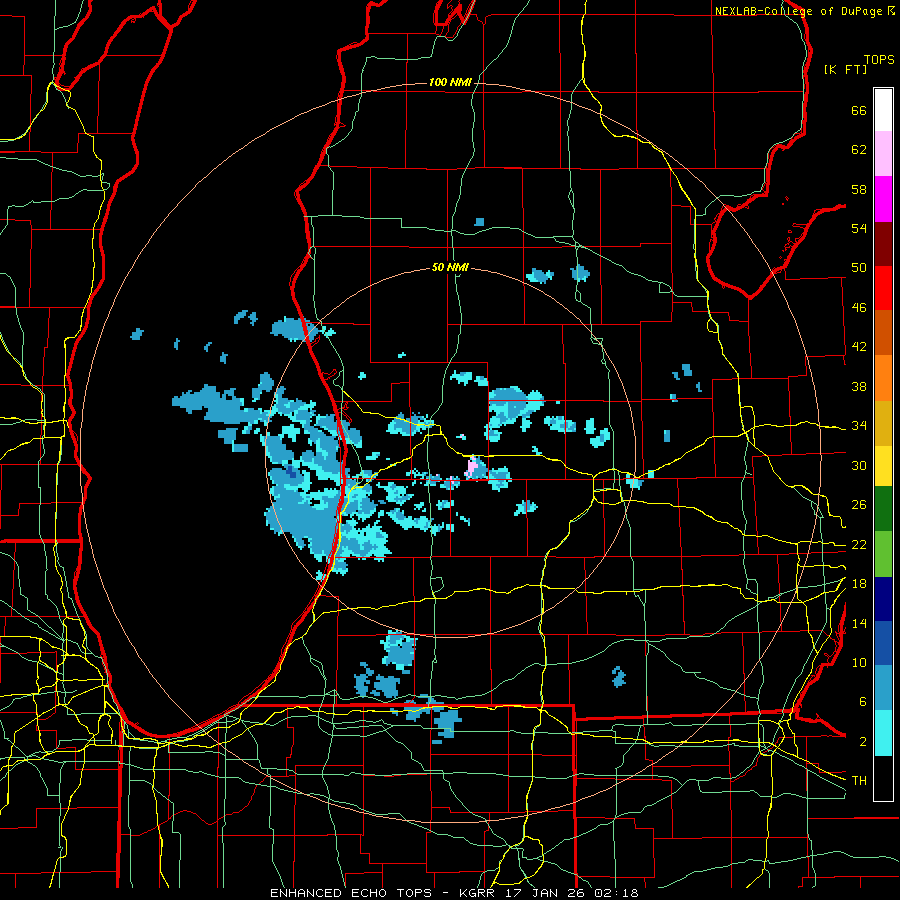This screenshot has width=900, height=900.
Task: Click the legend value '38'
Action: point(859,386)
